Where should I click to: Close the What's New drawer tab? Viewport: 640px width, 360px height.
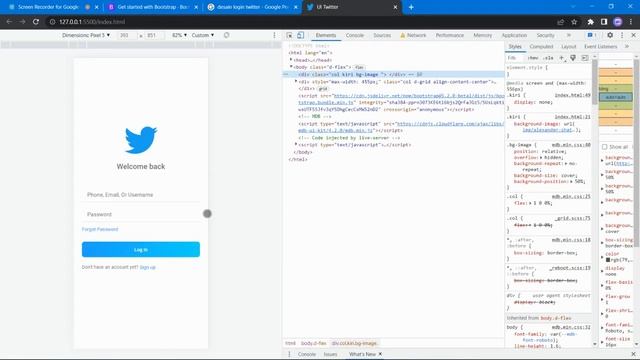[x=380, y=354]
